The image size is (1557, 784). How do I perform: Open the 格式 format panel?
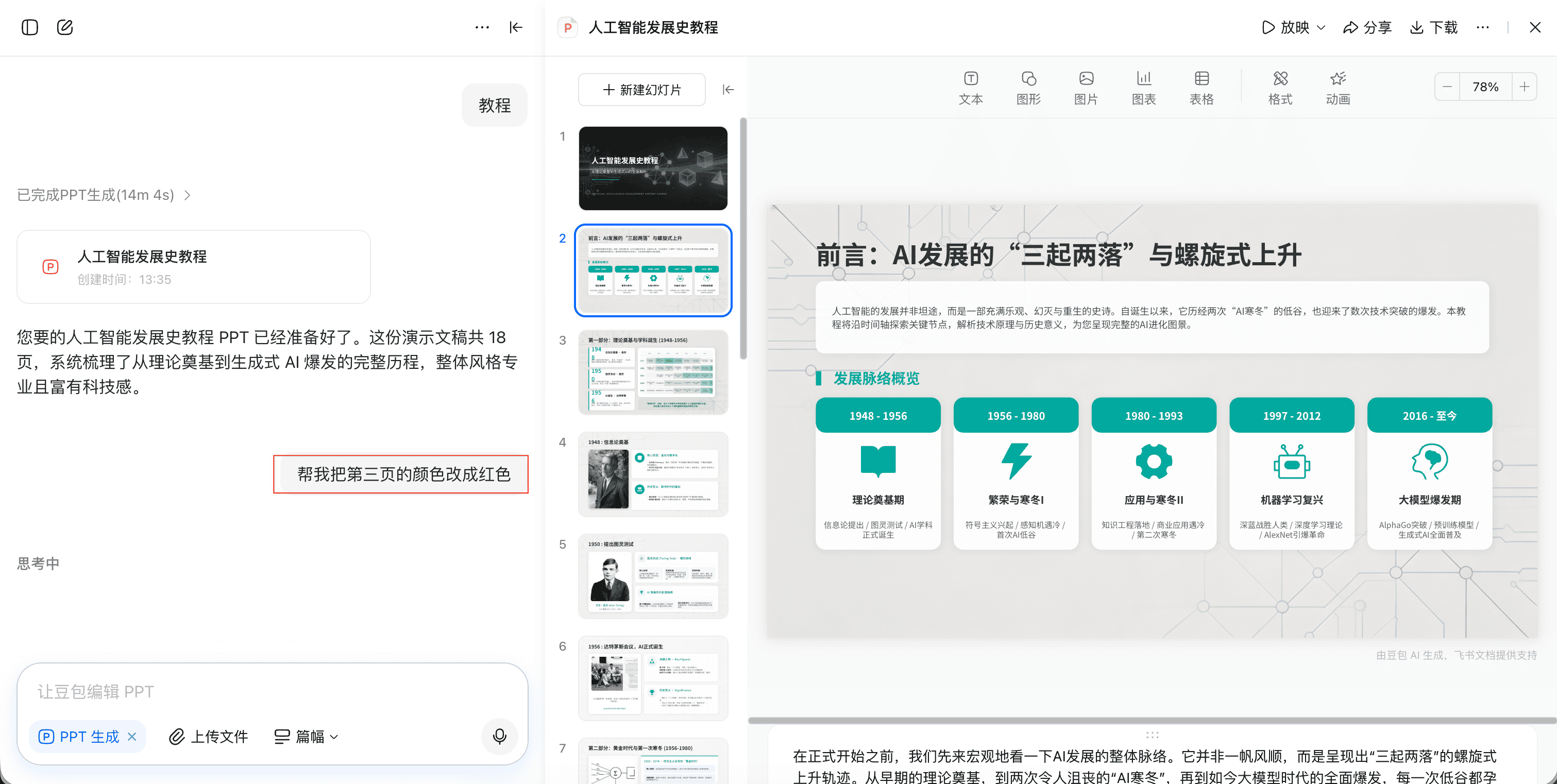click(1280, 88)
